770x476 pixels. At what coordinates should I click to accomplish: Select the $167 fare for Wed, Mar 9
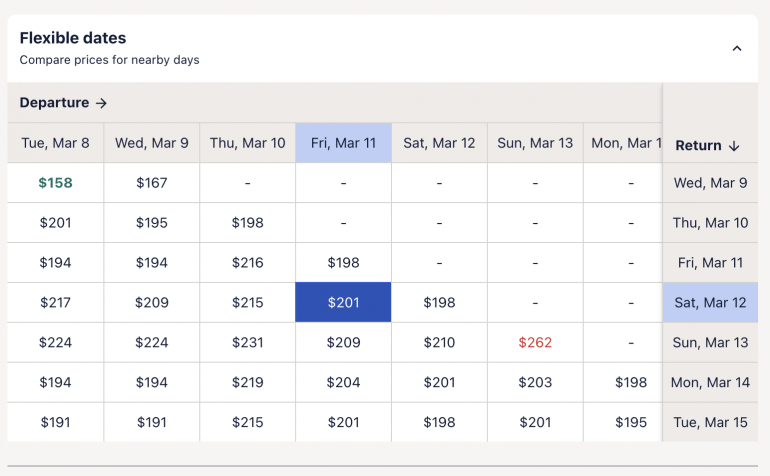(151, 183)
